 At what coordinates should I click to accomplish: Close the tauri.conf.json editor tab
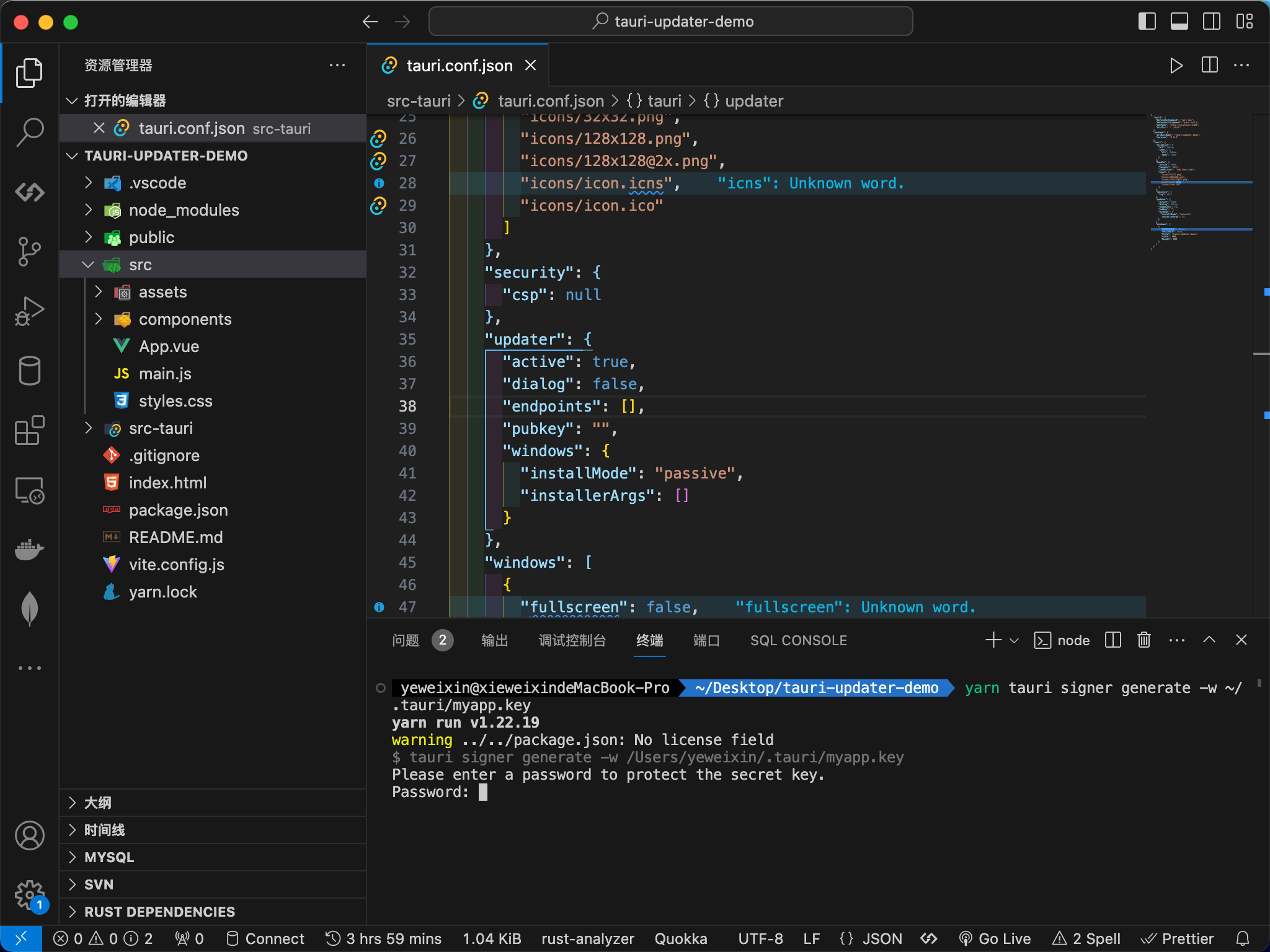531,65
